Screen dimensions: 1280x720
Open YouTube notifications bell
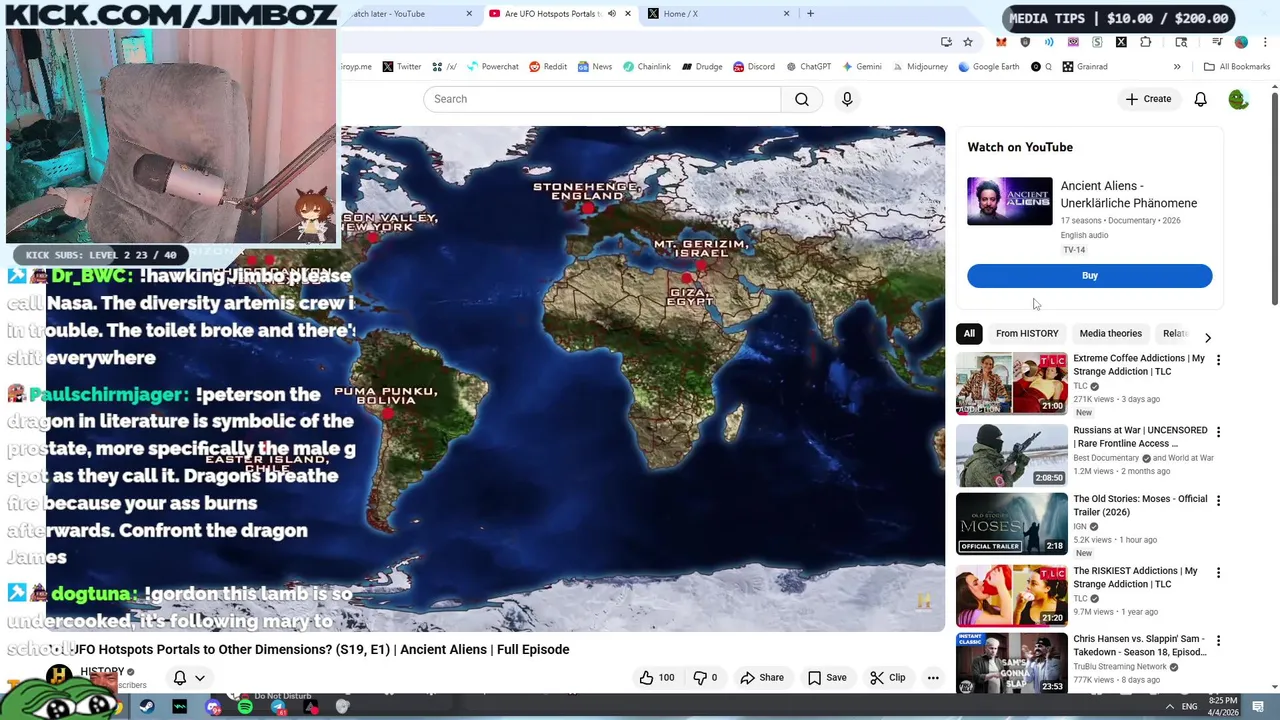click(x=1200, y=99)
